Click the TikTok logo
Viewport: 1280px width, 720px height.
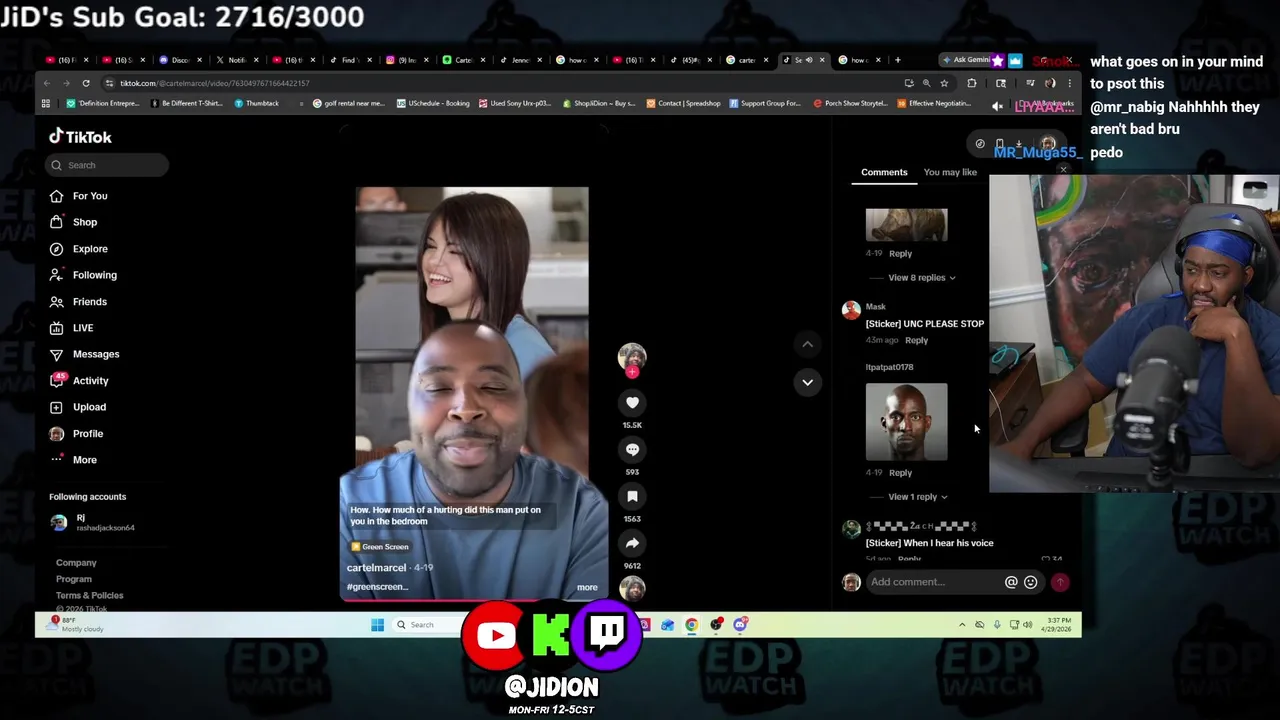81,137
